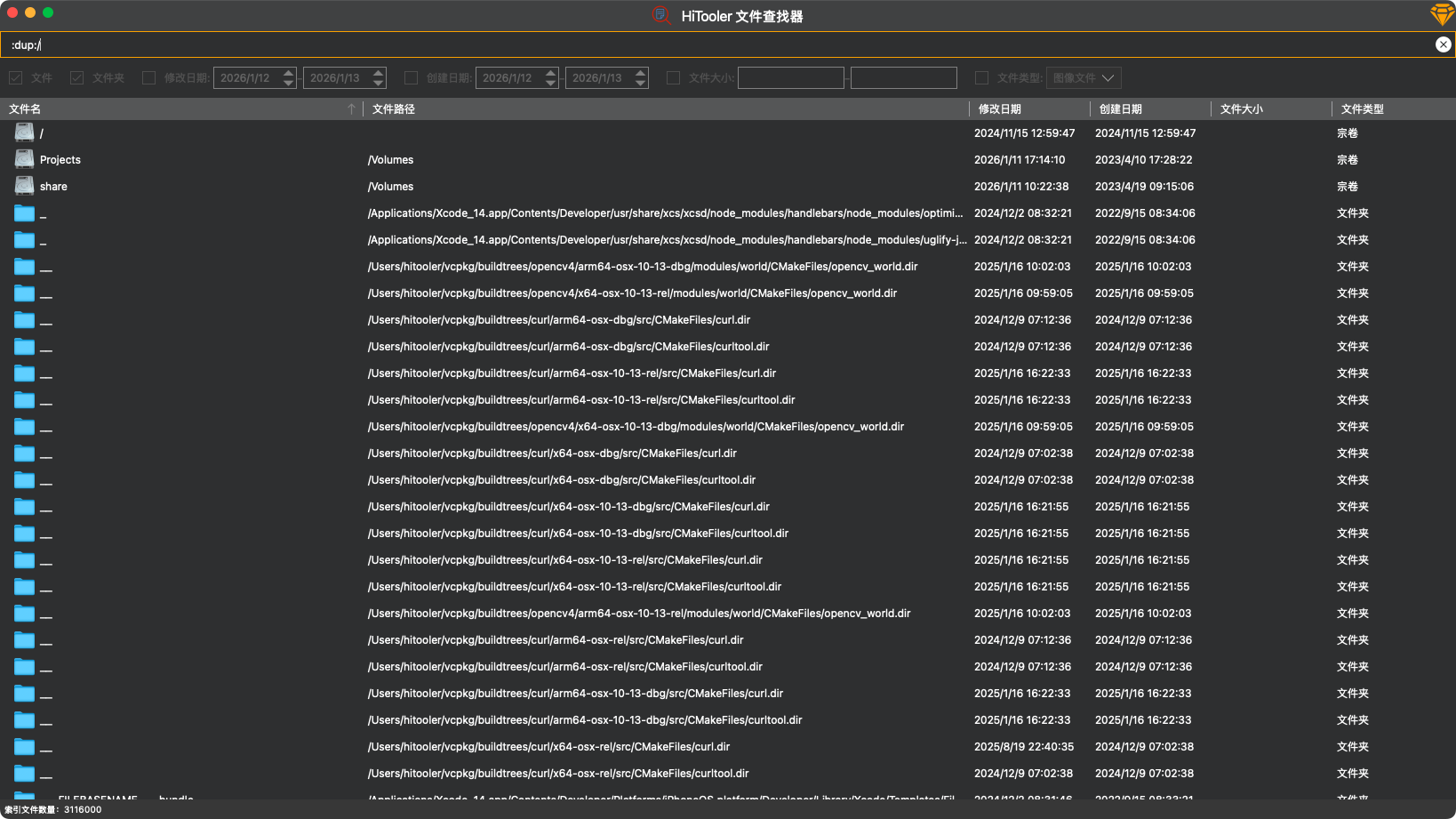Viewport: 1456px width, 819px height.
Task: Toggle the 文件夹 checkbox
Action: tap(77, 78)
